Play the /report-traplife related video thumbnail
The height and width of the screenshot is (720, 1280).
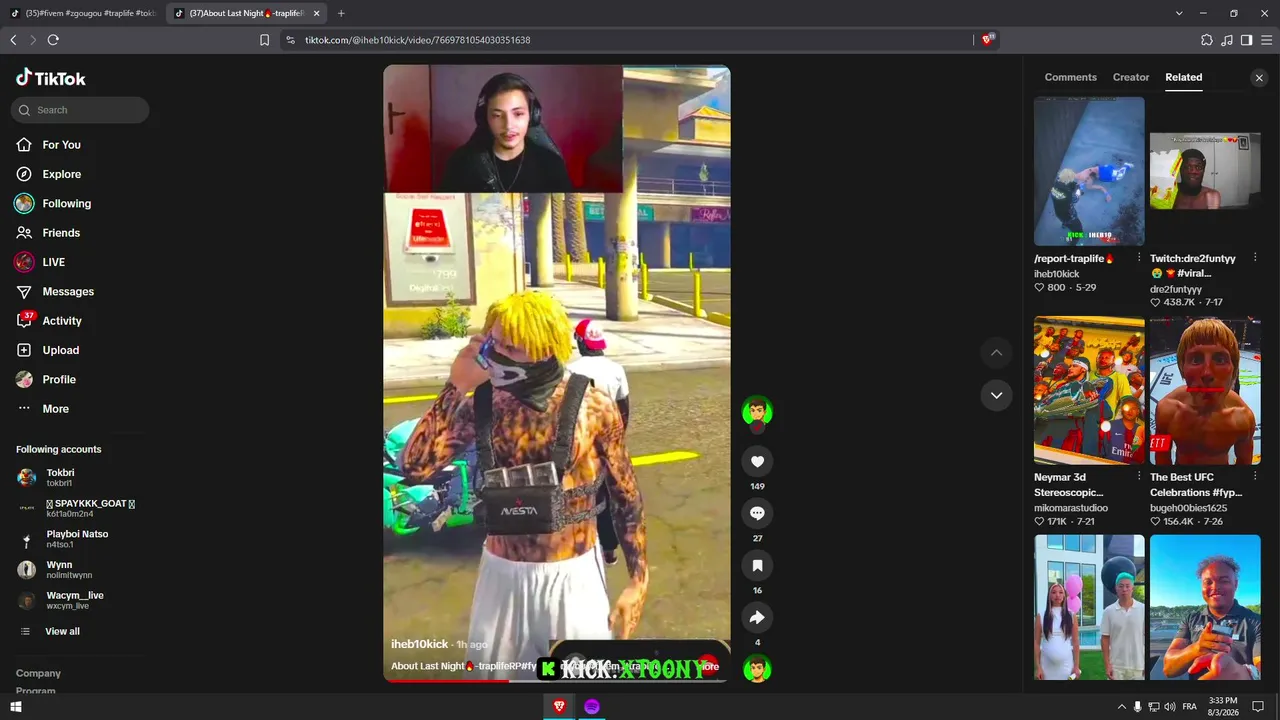[x=1089, y=171]
